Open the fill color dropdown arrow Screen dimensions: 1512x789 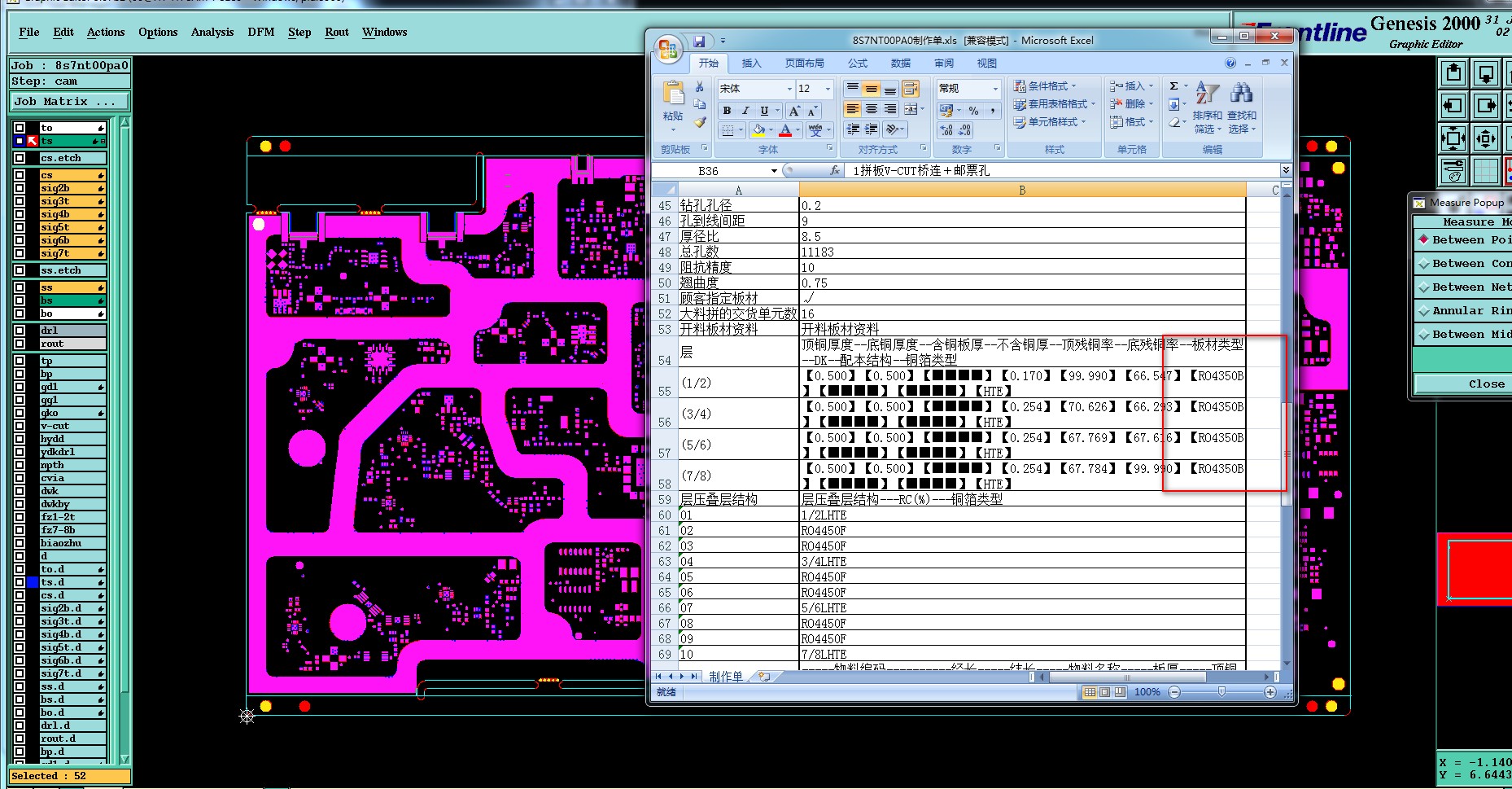pos(771,130)
